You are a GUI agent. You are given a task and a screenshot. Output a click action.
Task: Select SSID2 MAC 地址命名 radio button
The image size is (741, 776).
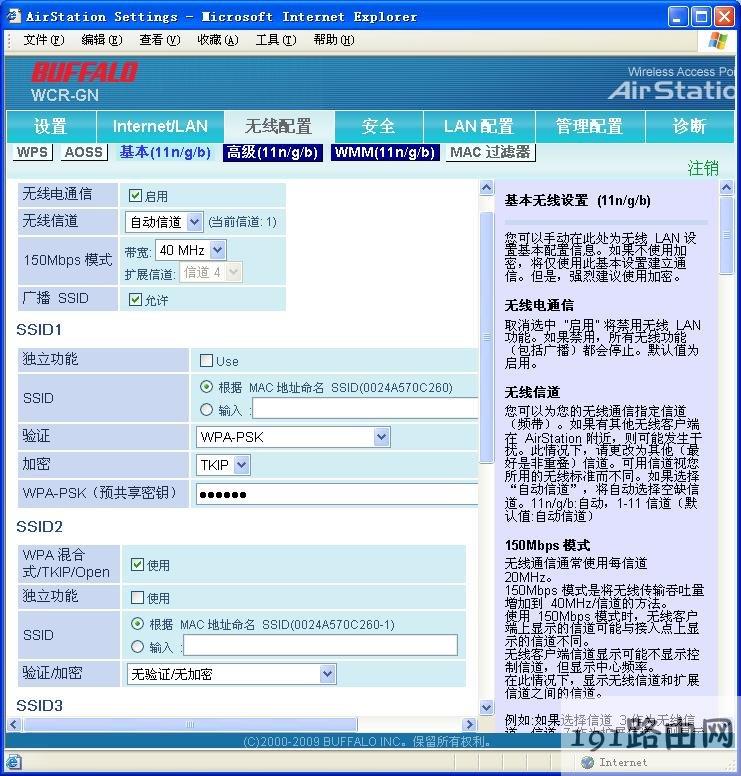pos(137,624)
